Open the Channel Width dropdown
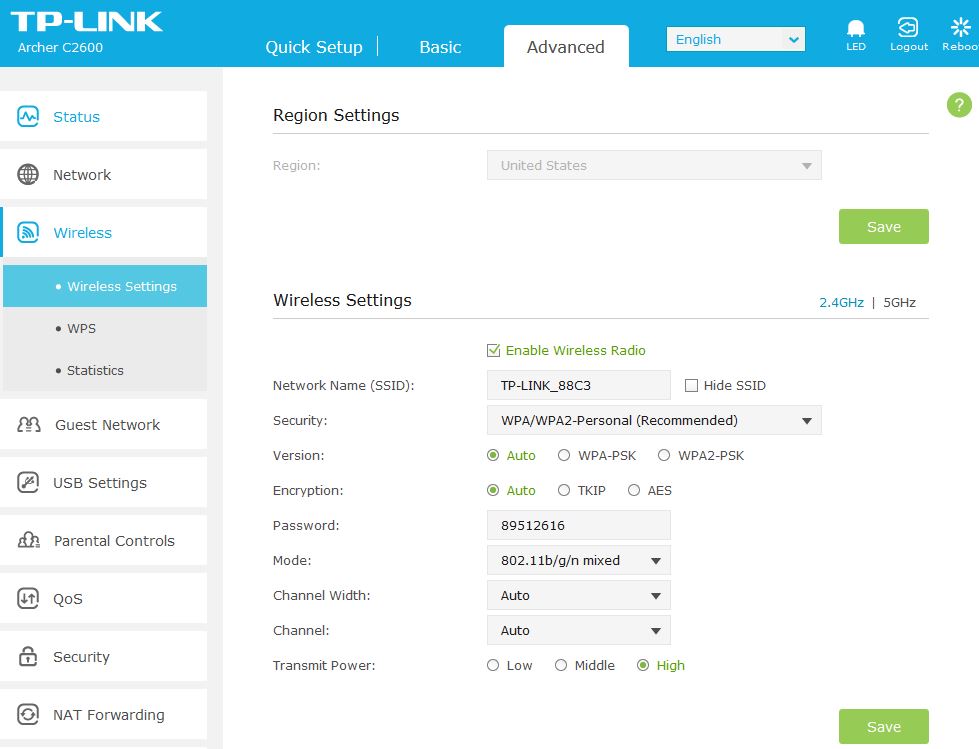 coord(579,595)
